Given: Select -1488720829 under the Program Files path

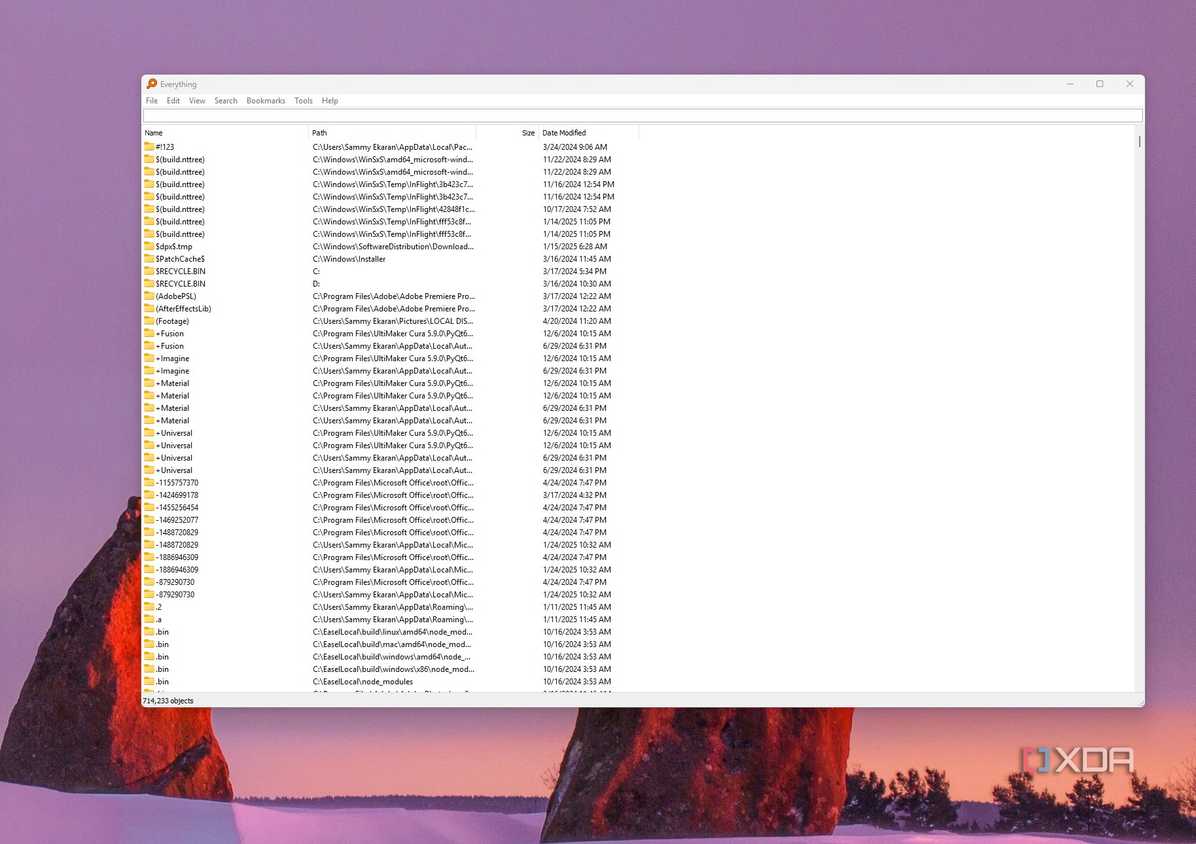Looking at the screenshot, I should click(177, 532).
